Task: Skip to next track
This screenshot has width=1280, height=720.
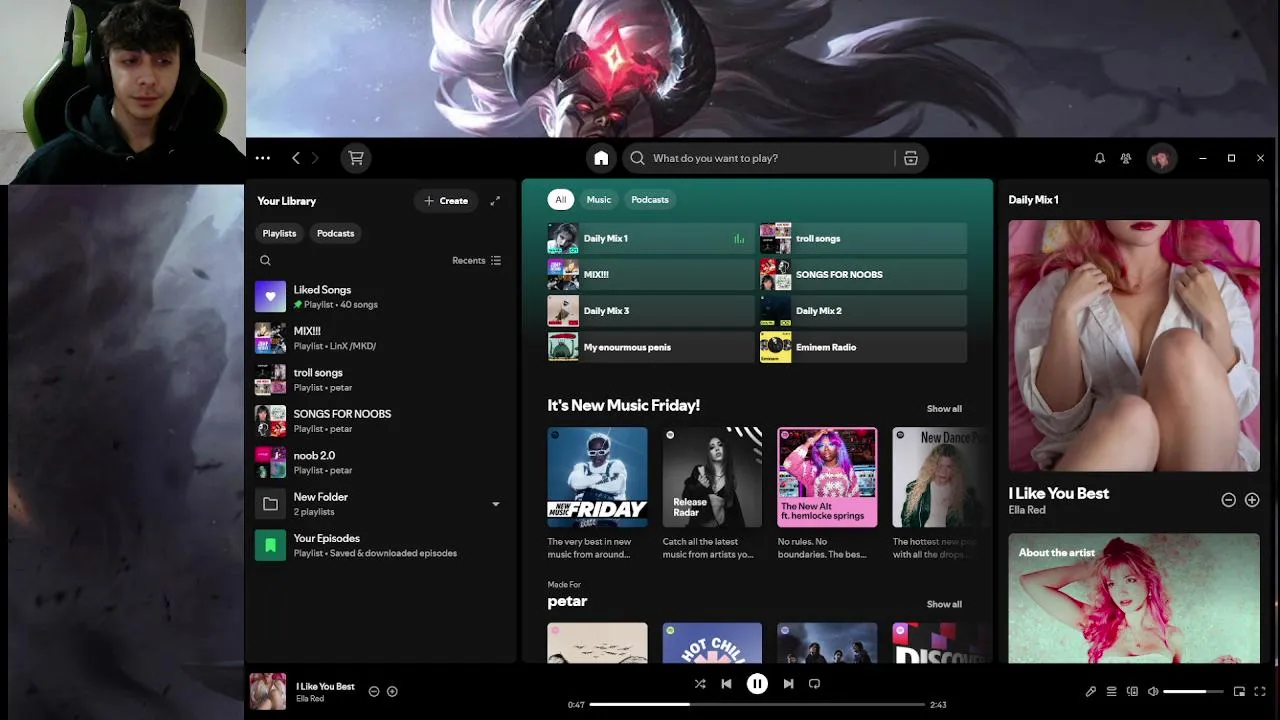Action: 788,684
